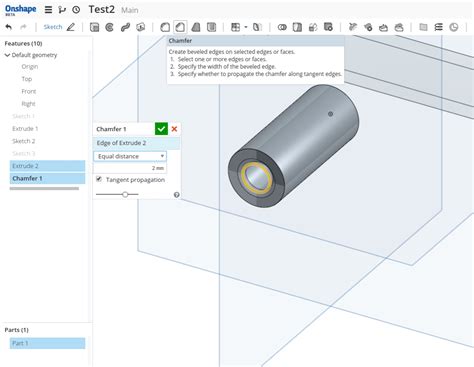Select the Fillet tool
Image resolution: width=474 pixels, height=367 pixels.
pos(165,27)
